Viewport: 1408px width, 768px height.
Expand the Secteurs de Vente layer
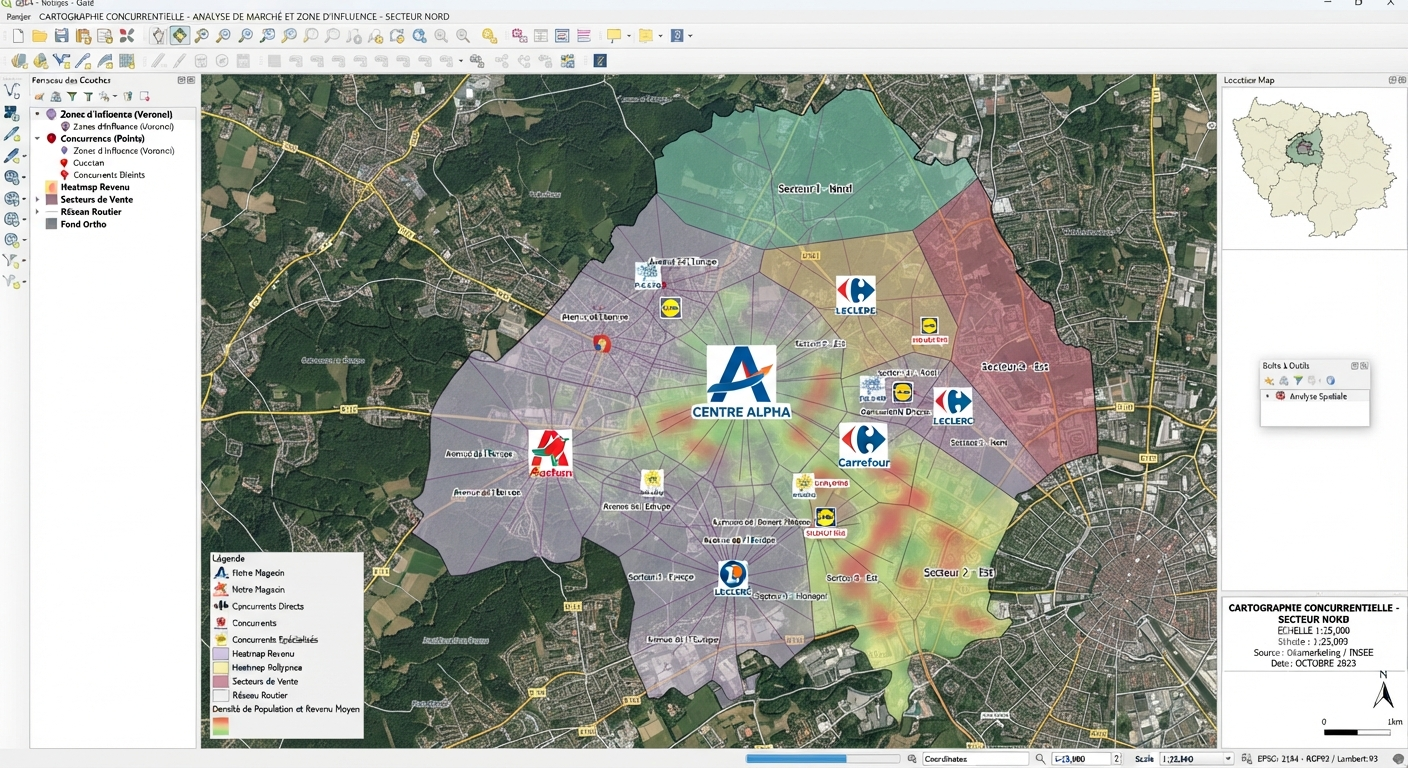tap(37, 199)
